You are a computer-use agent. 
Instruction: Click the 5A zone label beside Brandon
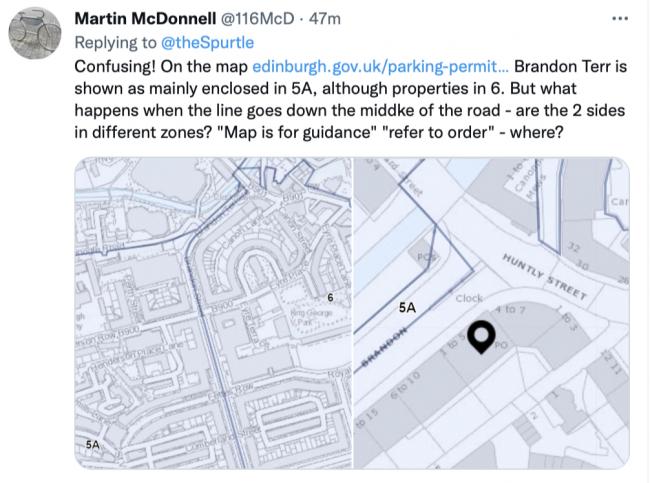[407, 308]
